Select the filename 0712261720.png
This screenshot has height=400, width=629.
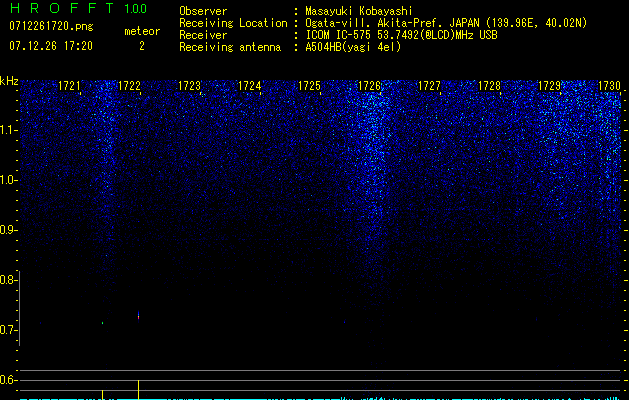(51, 27)
